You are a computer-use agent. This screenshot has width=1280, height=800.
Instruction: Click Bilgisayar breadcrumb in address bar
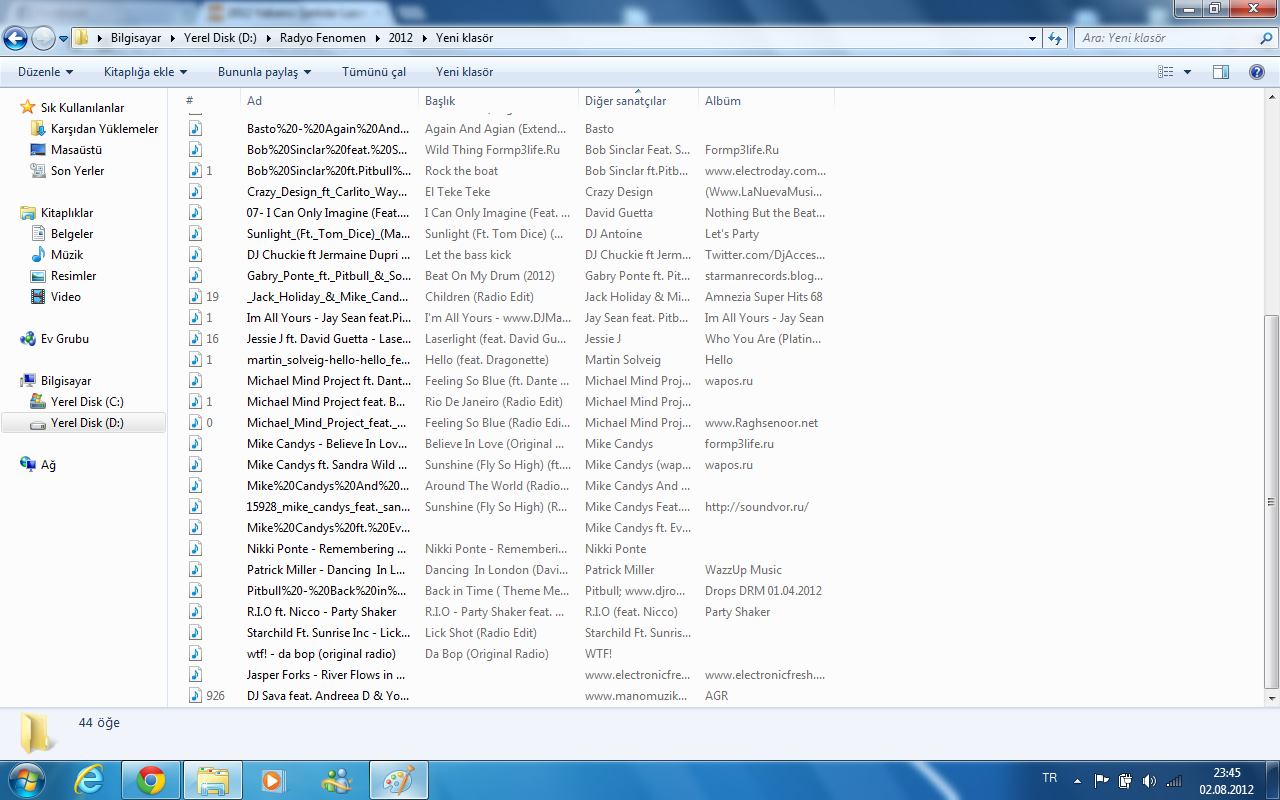click(x=137, y=38)
